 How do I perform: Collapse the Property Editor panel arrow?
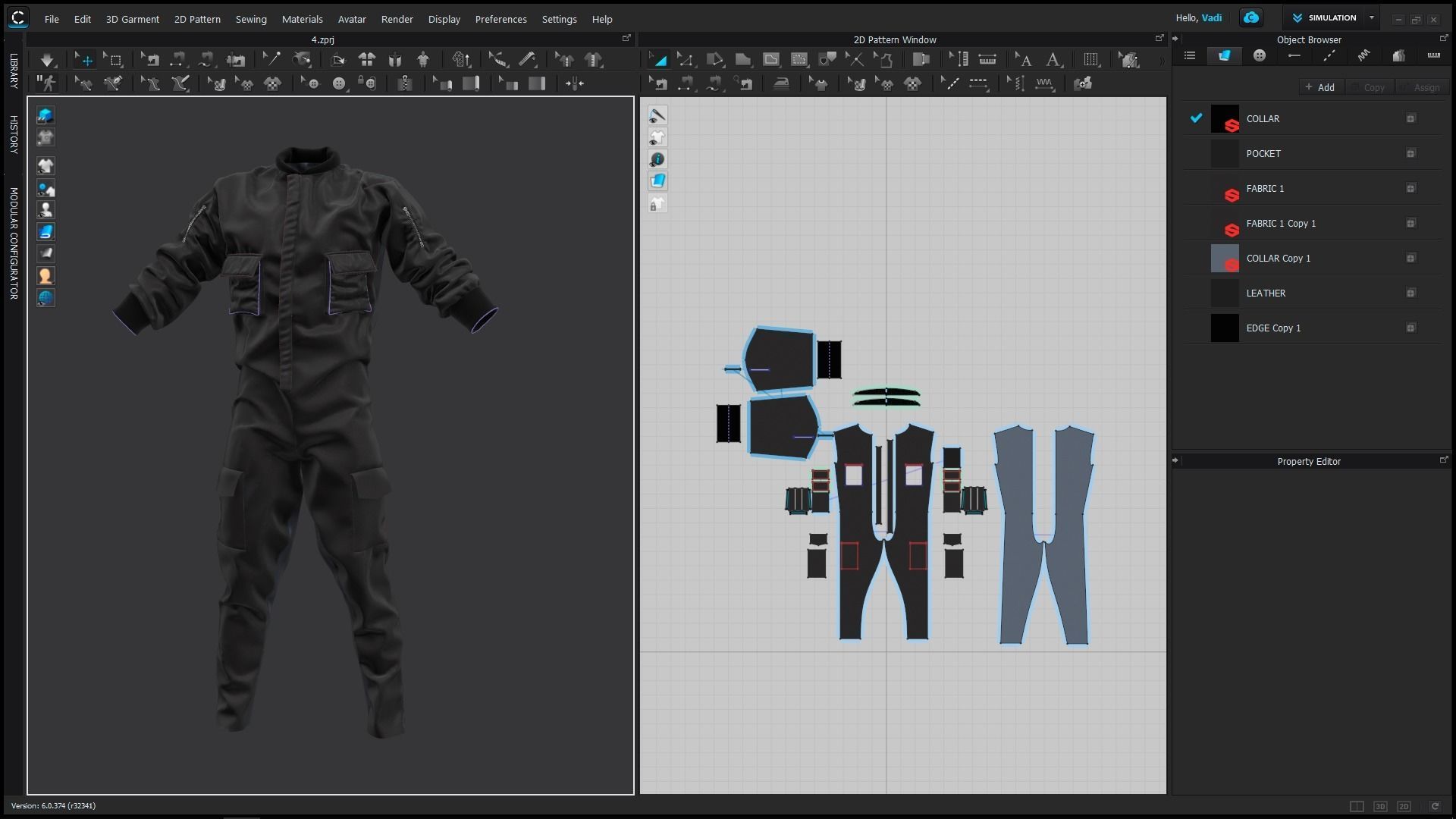coord(1176,460)
